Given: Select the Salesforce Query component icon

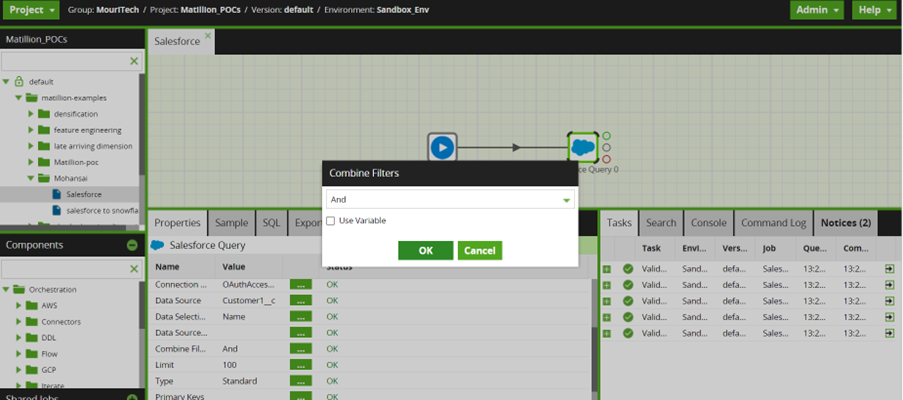Looking at the screenshot, I should pyautogui.click(x=582, y=147).
